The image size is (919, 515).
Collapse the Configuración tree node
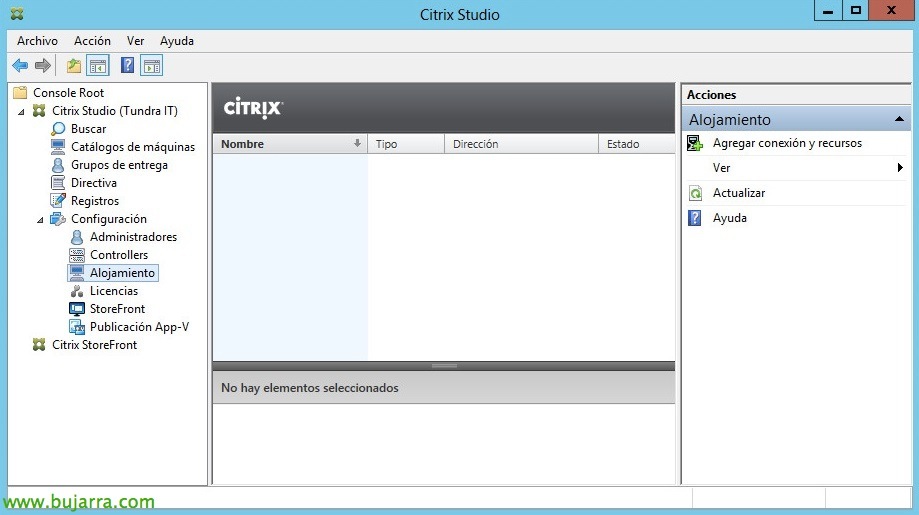(40, 220)
